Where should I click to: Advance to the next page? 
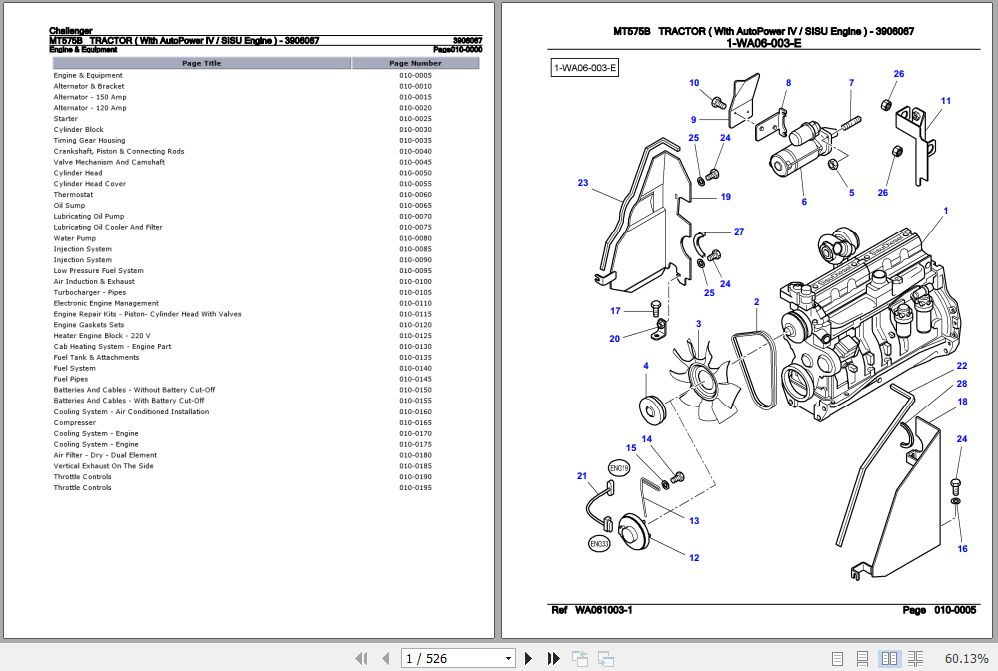pyautogui.click(x=528, y=658)
